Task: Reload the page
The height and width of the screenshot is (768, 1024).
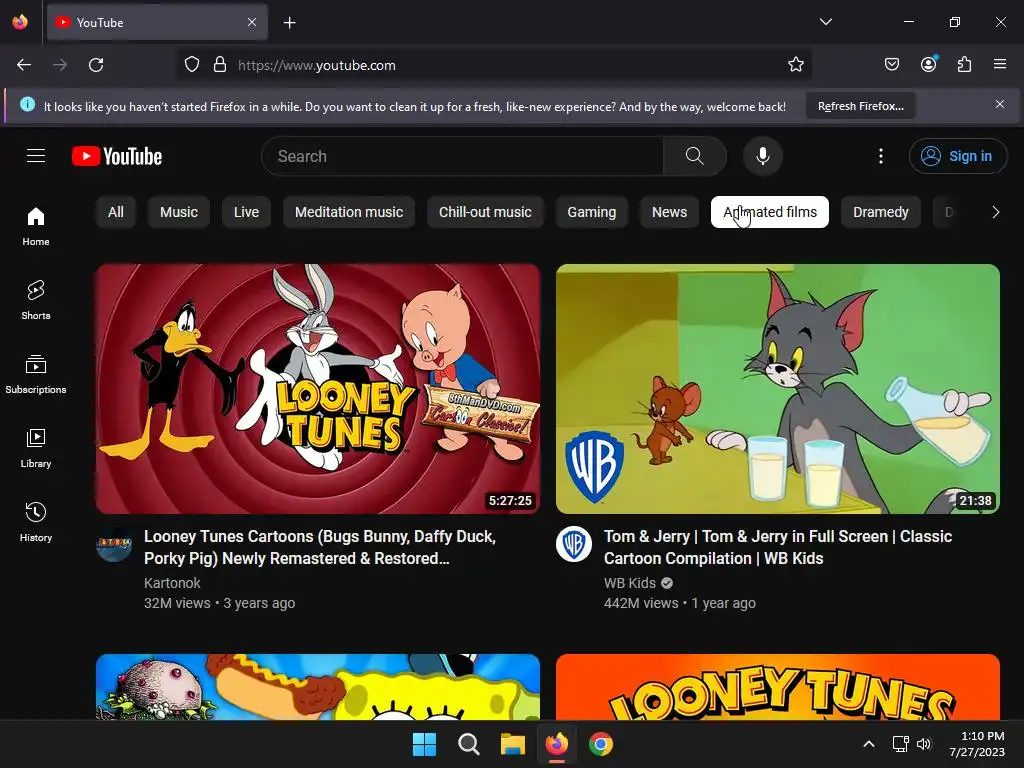Action: (x=96, y=65)
